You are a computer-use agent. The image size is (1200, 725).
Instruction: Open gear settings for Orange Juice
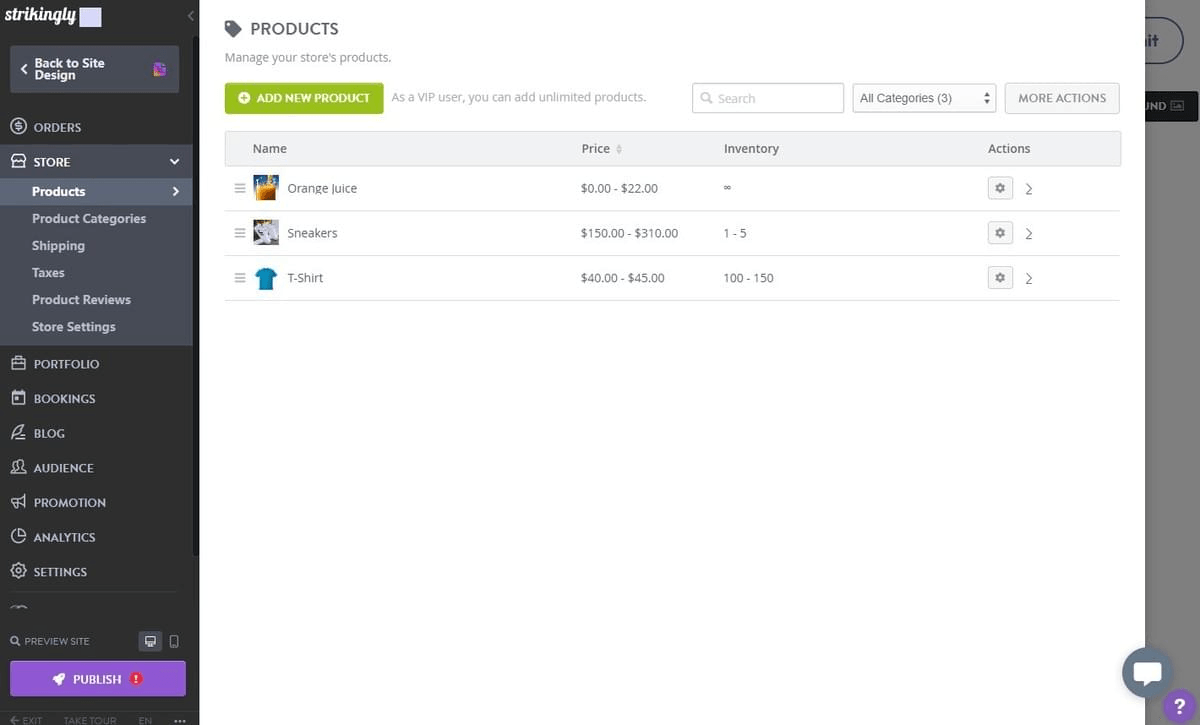(x=1000, y=188)
